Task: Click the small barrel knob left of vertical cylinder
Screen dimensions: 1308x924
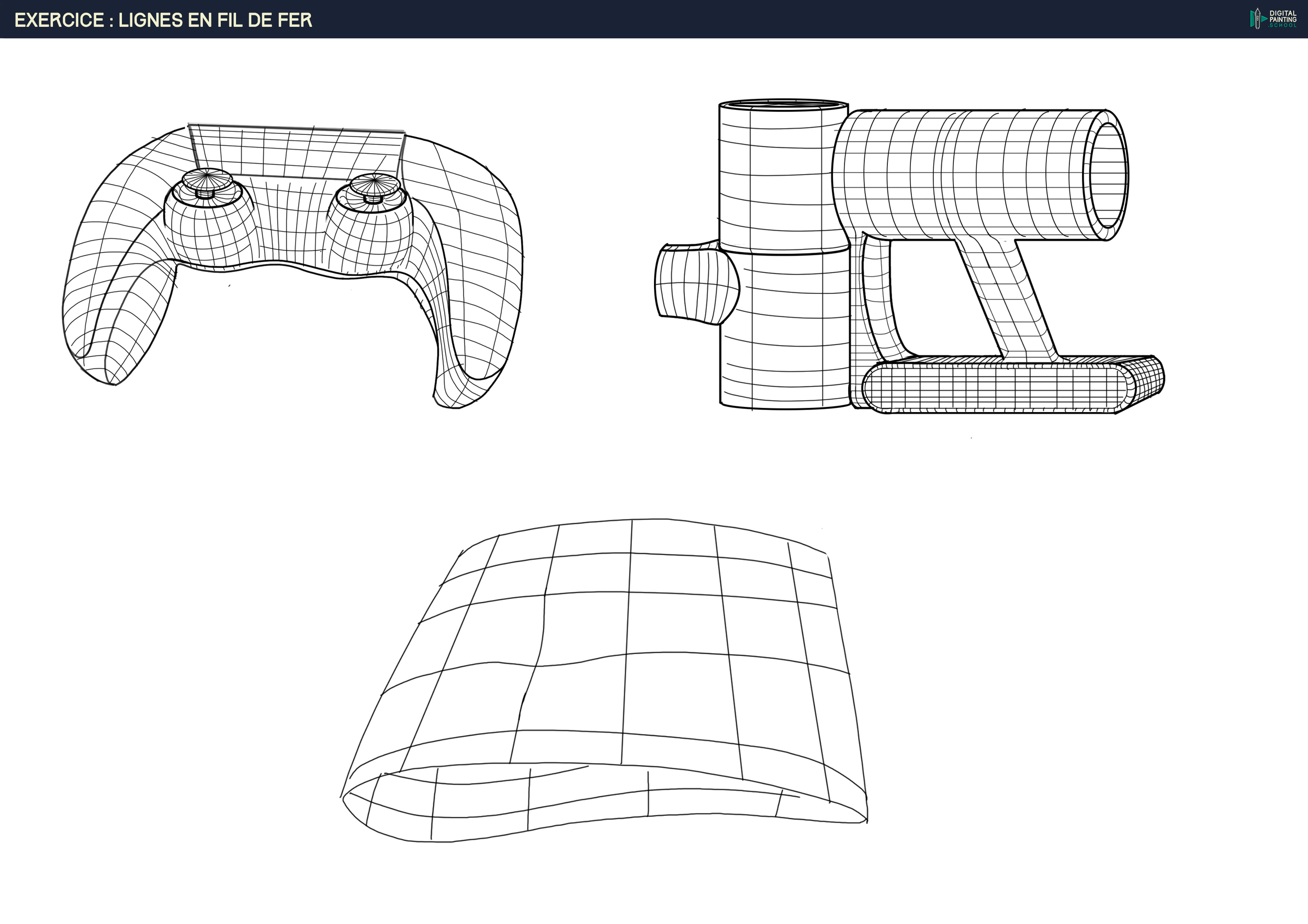Action: 696,283
